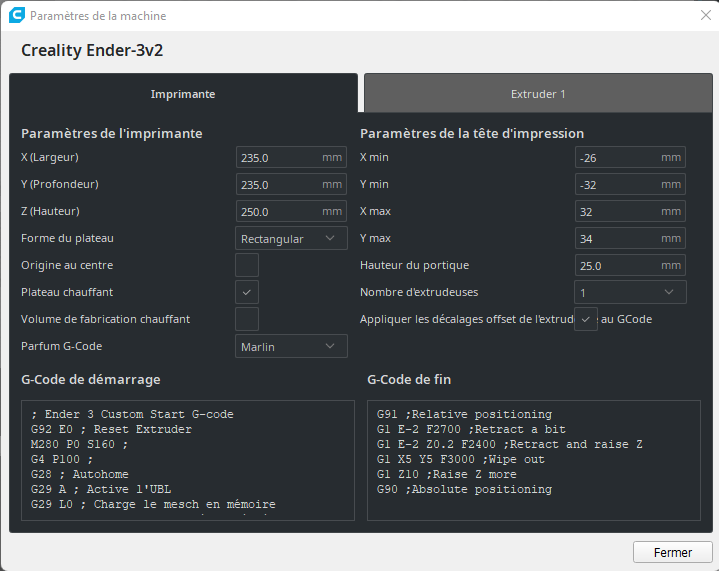Image resolution: width=719 pixels, height=571 pixels.
Task: Toggle the Origine au centre checkbox
Action: pos(247,265)
